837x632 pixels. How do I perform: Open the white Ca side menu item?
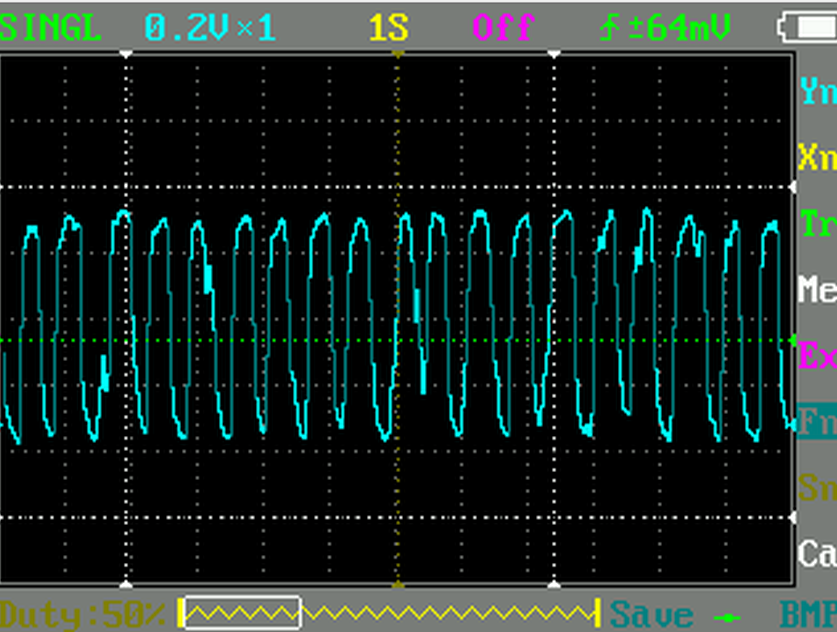[x=818, y=553]
